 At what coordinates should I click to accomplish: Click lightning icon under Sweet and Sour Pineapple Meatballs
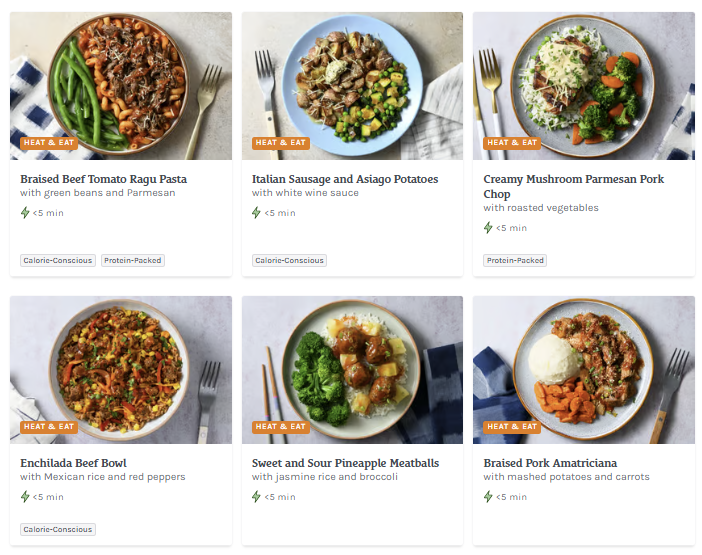click(257, 497)
